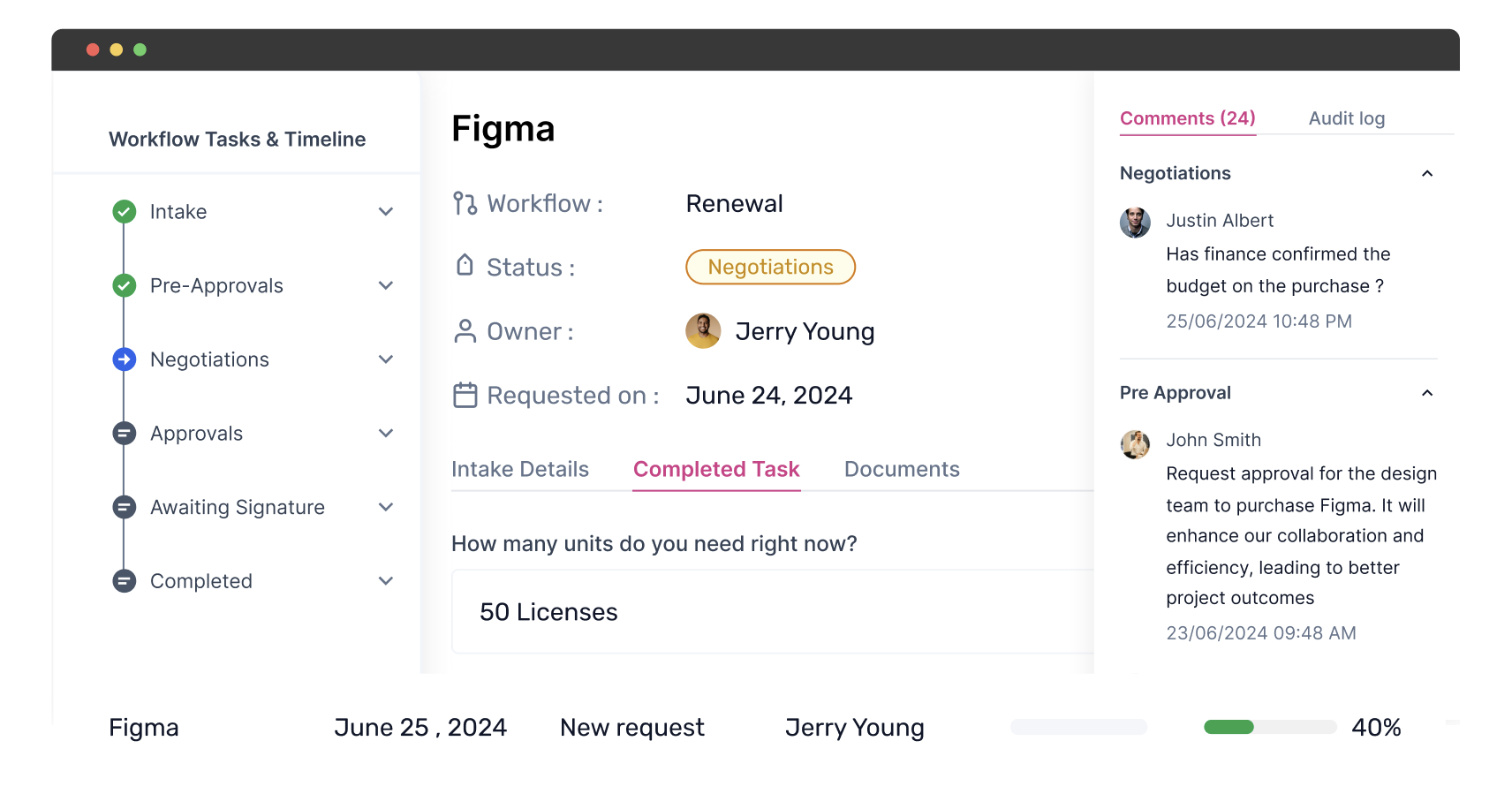Viewport: 1512px width, 809px height.
Task: Click the pending status icon beside Approvals
Action: 125,434
